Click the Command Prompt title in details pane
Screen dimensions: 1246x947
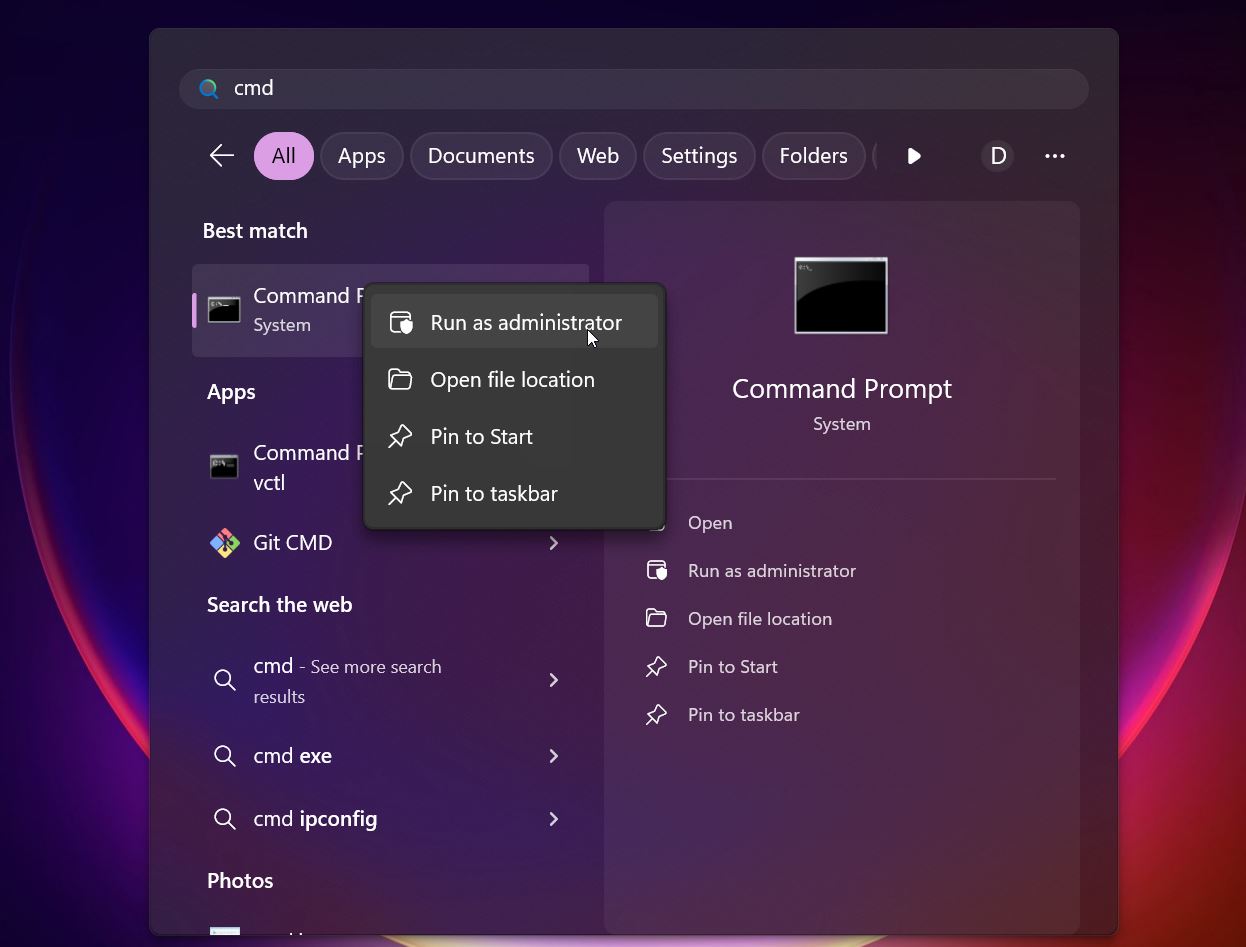(842, 389)
